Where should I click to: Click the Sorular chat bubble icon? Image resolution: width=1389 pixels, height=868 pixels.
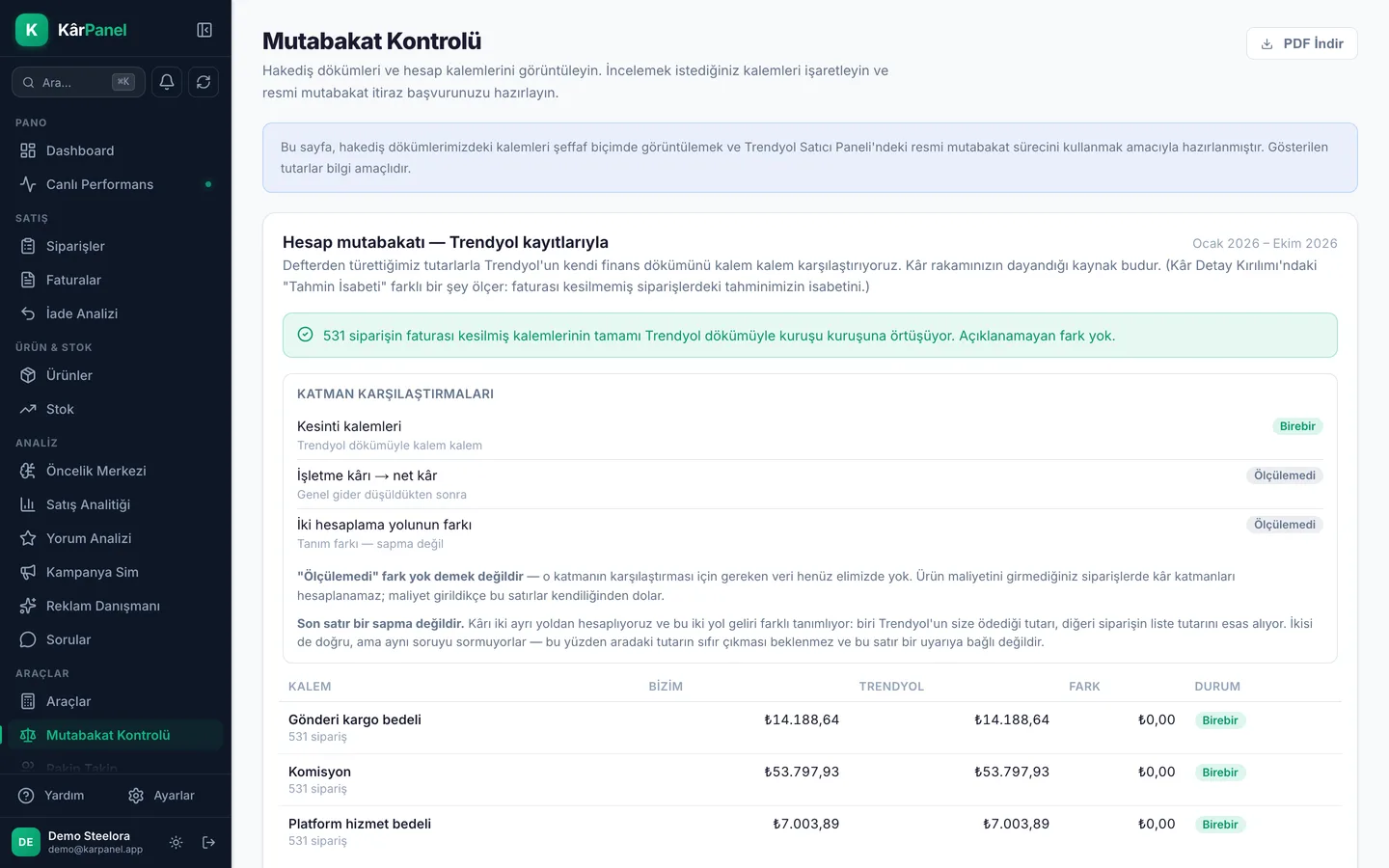[x=28, y=639]
